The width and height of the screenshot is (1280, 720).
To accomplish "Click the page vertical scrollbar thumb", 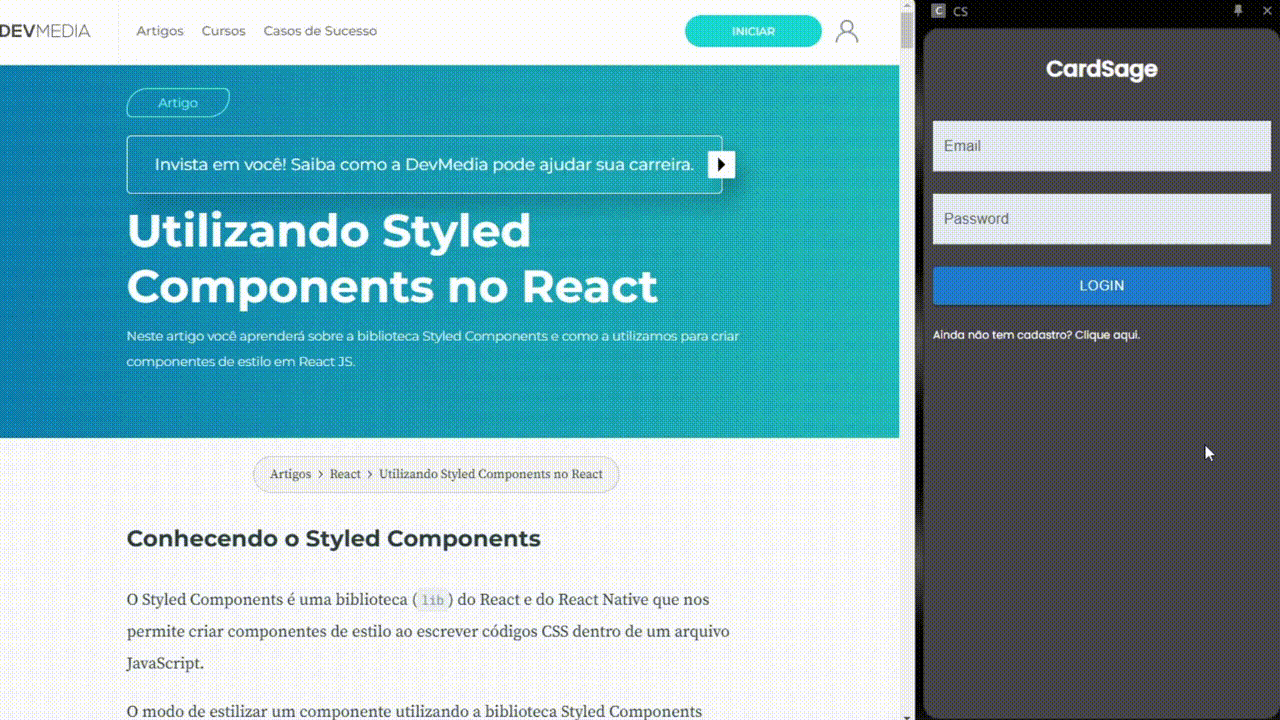I will click(907, 31).
